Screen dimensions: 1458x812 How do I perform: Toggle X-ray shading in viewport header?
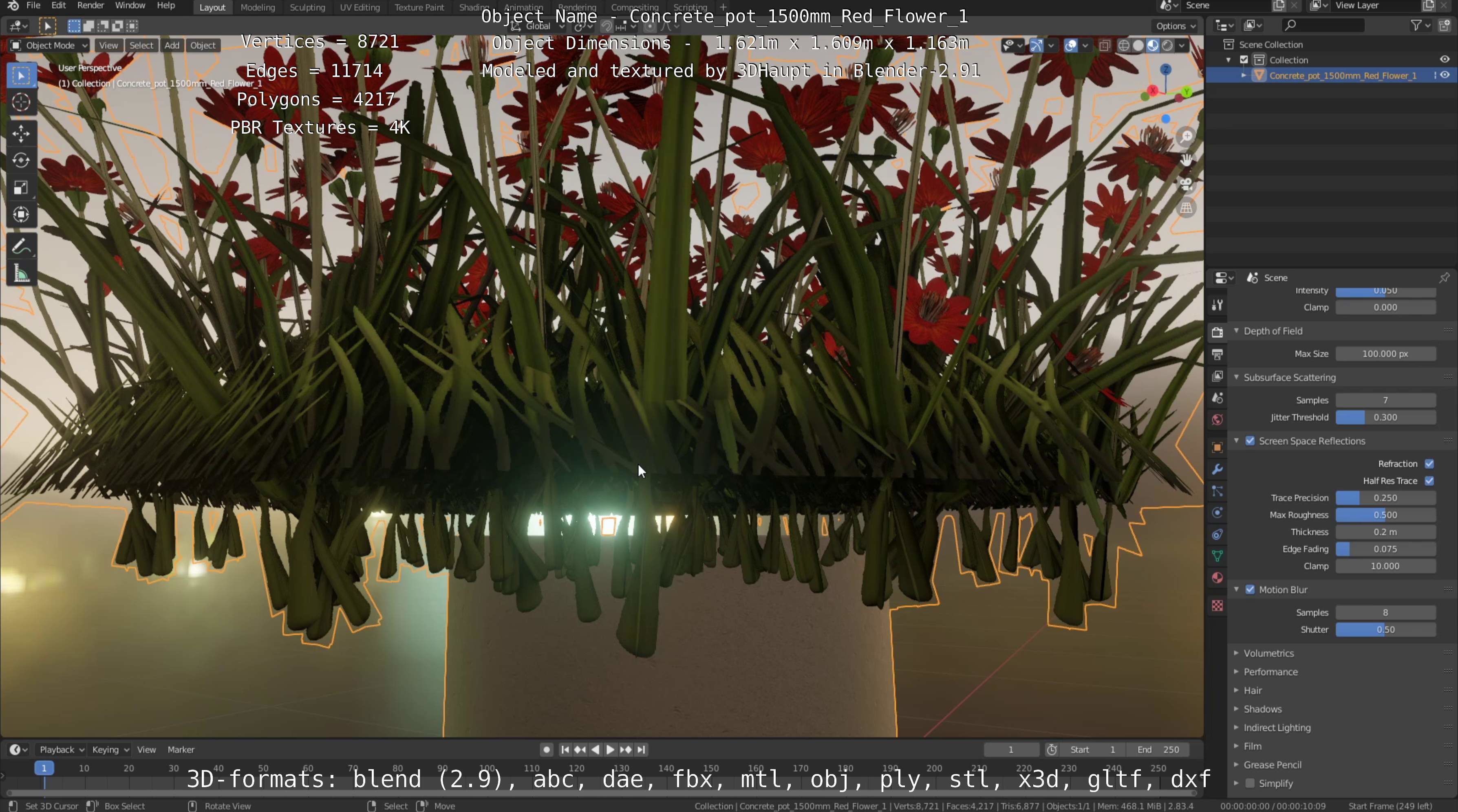1104,45
